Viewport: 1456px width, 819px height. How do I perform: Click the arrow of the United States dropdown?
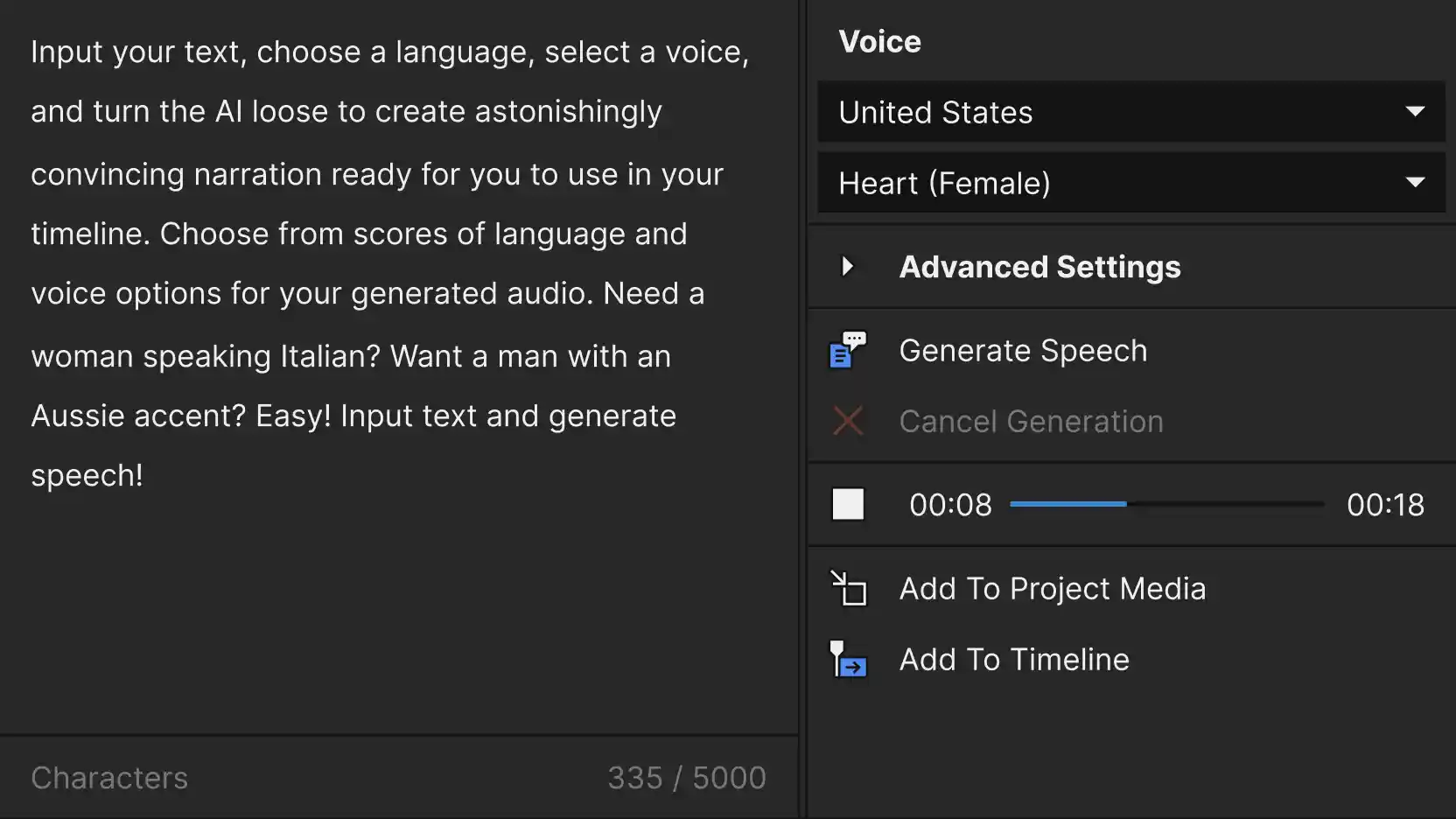point(1415,112)
